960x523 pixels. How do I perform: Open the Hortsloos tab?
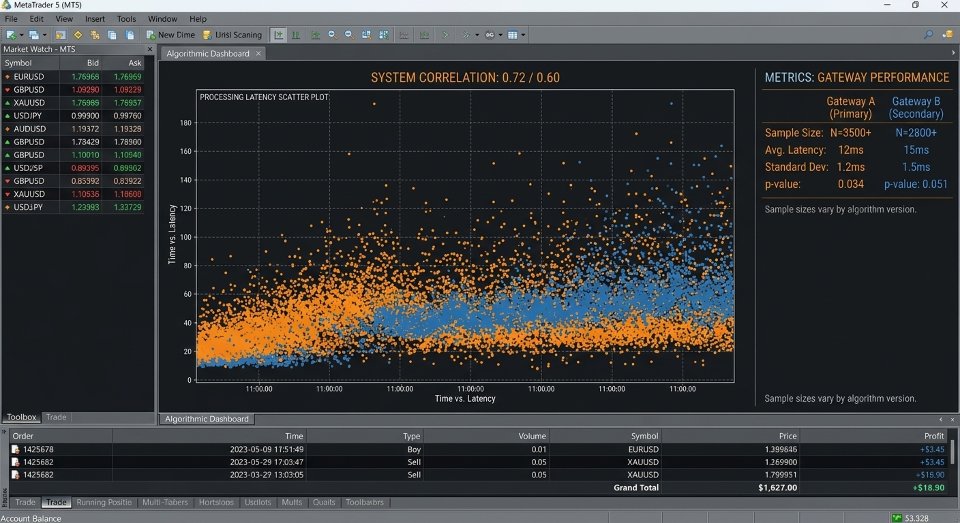point(216,502)
